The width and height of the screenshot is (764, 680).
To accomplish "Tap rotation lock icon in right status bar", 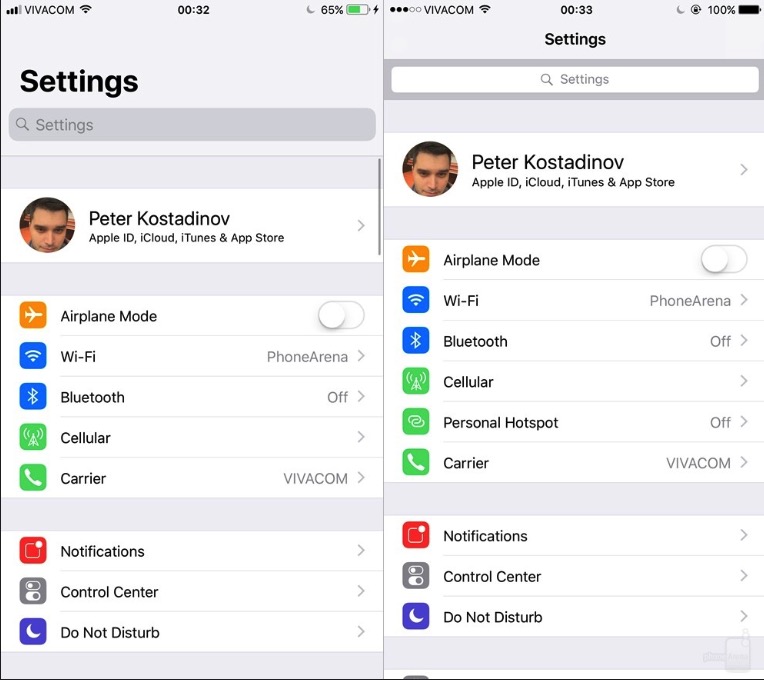I will point(696,10).
